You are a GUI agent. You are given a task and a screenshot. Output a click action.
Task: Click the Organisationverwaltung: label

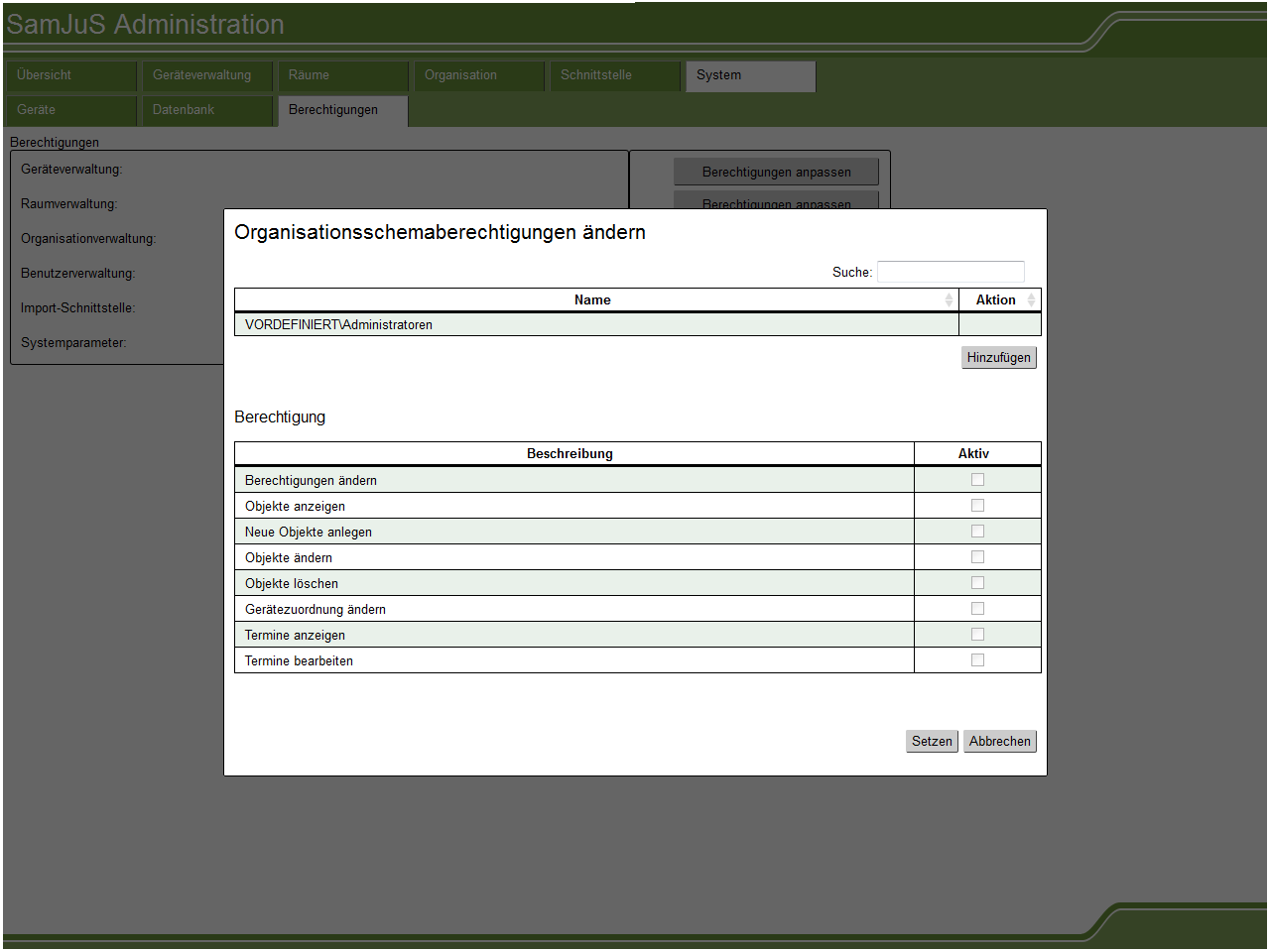pos(88,239)
